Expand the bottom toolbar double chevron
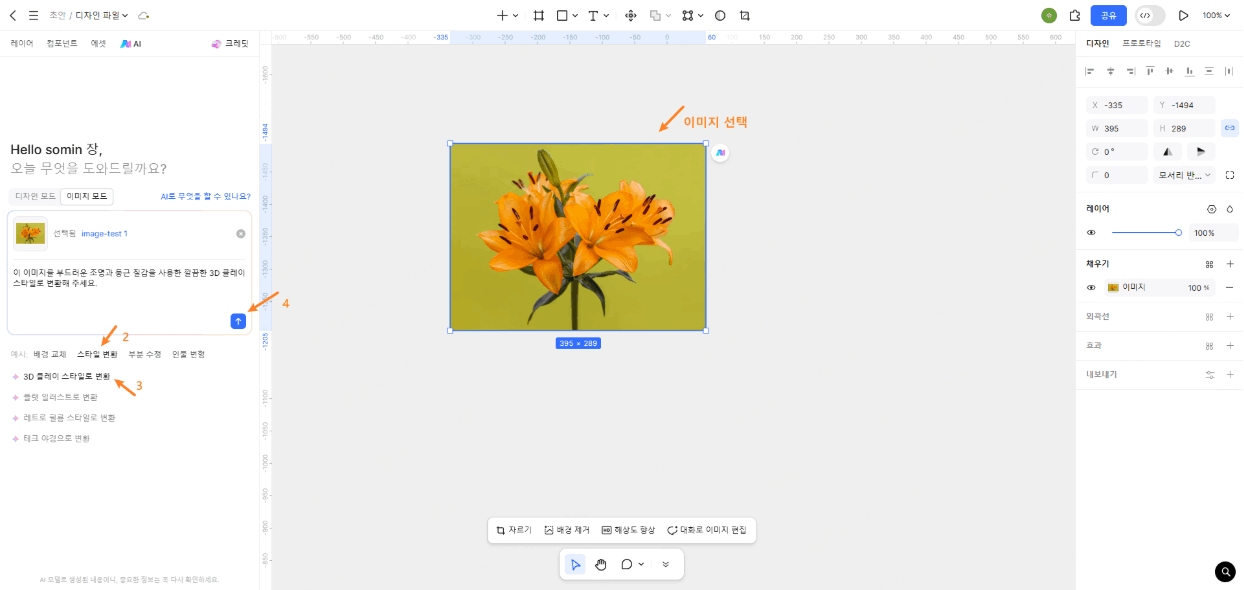 (666, 564)
